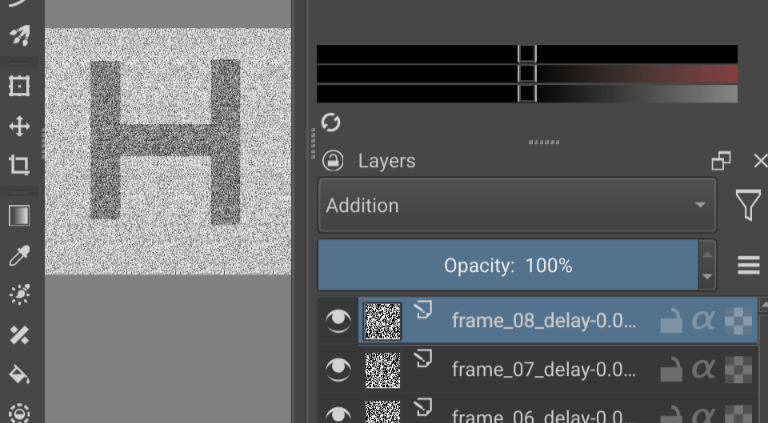Hide the frame_07 layer via eye icon

coord(338,369)
